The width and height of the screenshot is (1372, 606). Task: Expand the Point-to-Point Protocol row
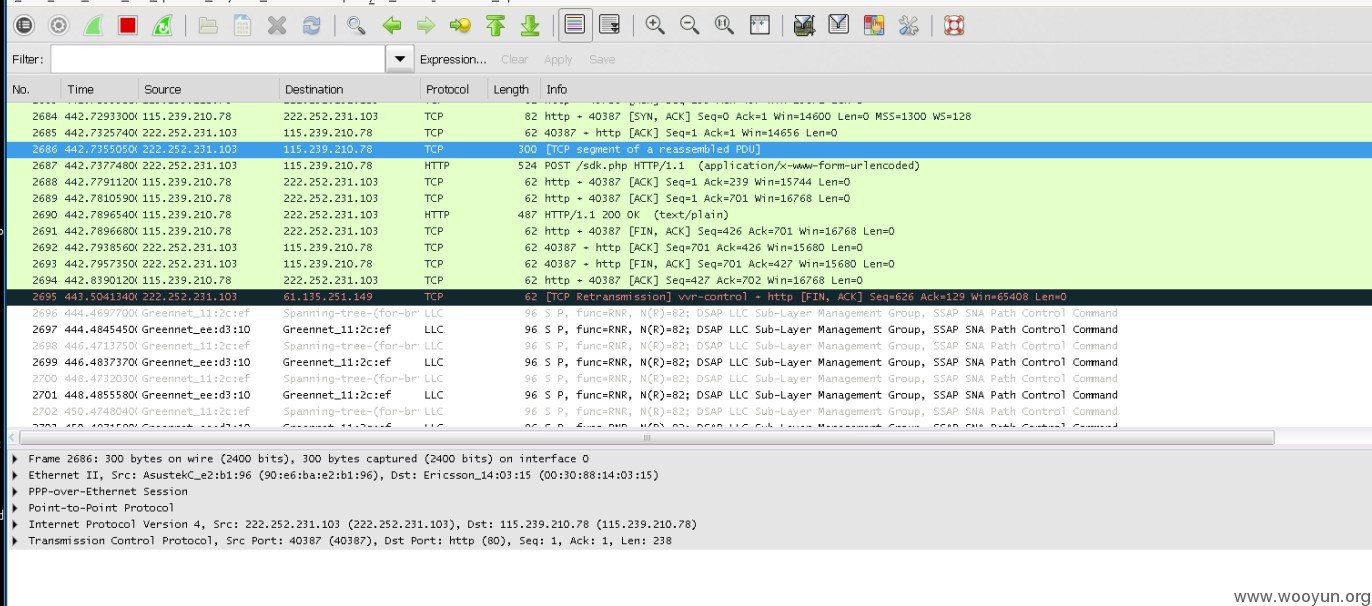(15, 507)
